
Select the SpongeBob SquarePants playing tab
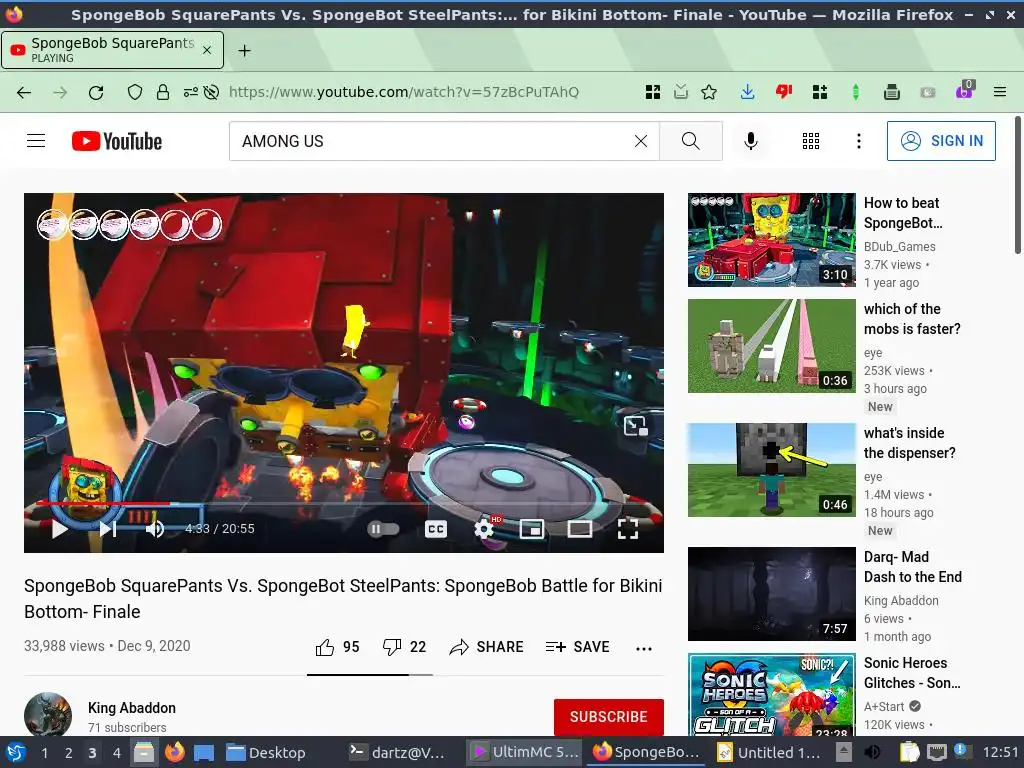(112, 50)
